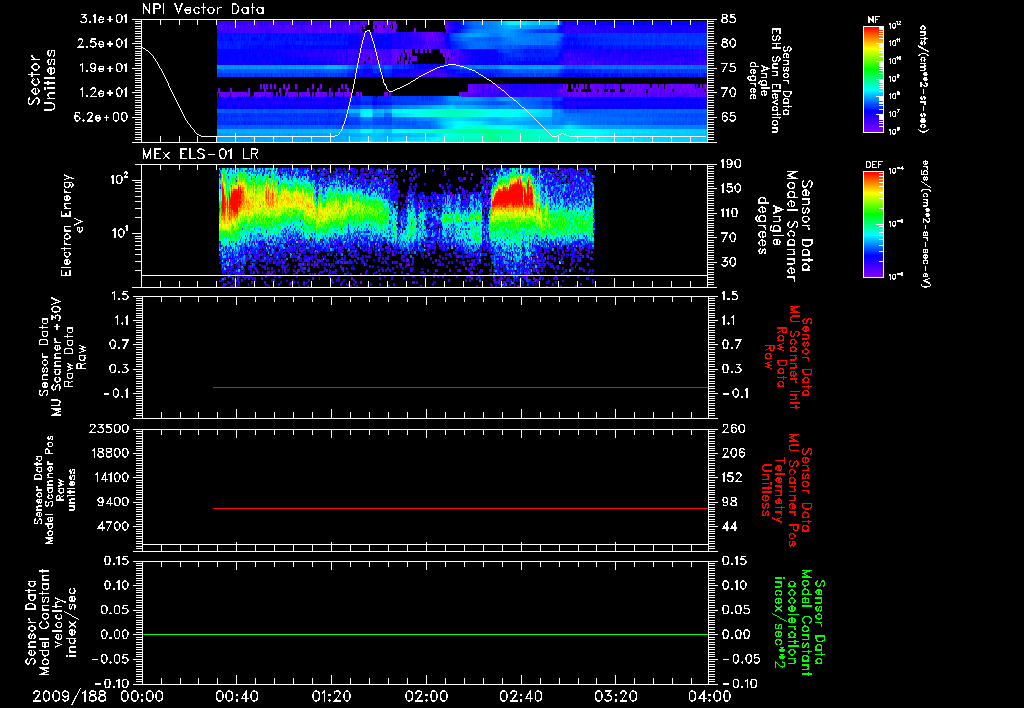Click the "MEx ELS-01 LR" panel title
Screen dimensions: 1024x708
[199, 154]
